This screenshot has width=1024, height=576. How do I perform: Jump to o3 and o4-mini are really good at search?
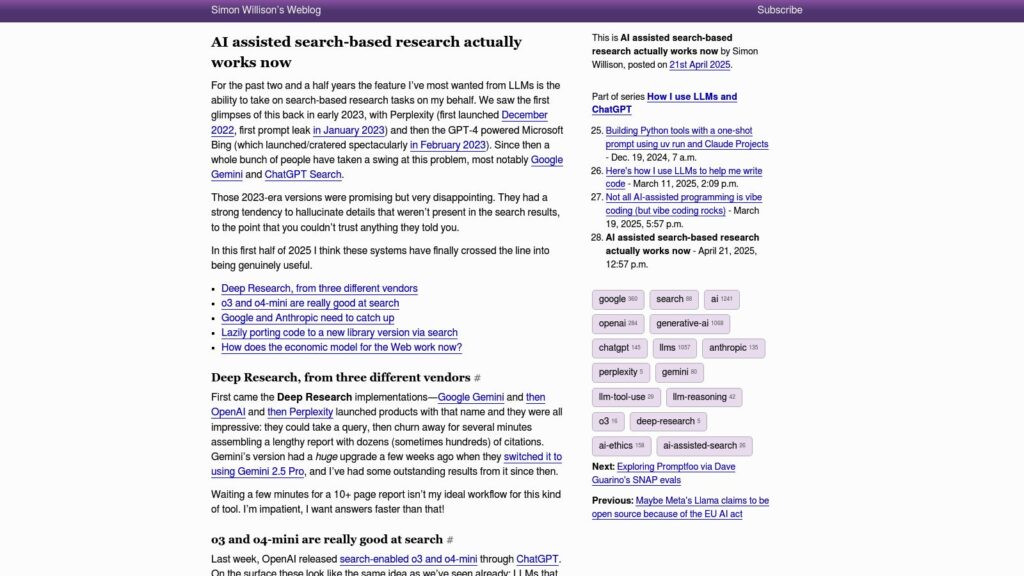pyautogui.click(x=310, y=303)
